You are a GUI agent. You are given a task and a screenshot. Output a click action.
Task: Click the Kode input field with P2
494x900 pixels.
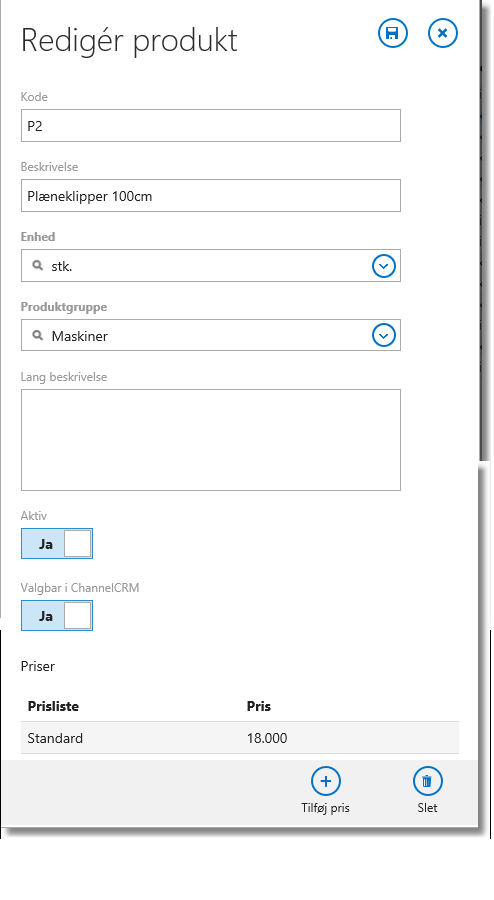[211, 126]
